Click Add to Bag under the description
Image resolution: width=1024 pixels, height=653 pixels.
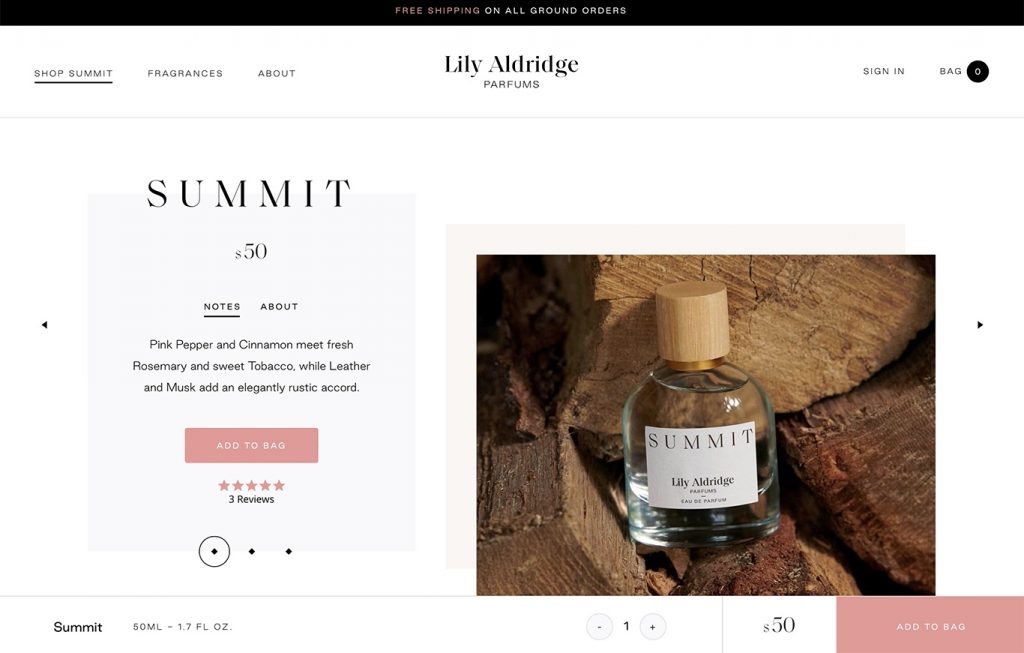click(251, 445)
